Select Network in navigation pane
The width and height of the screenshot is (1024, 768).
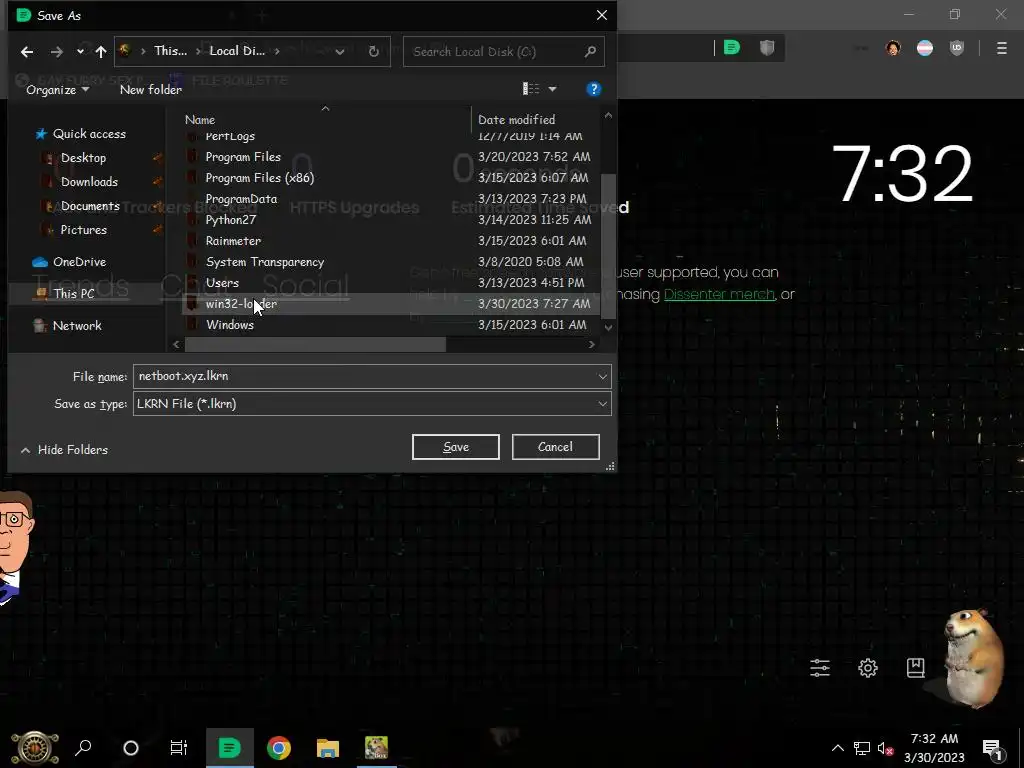tap(76, 326)
